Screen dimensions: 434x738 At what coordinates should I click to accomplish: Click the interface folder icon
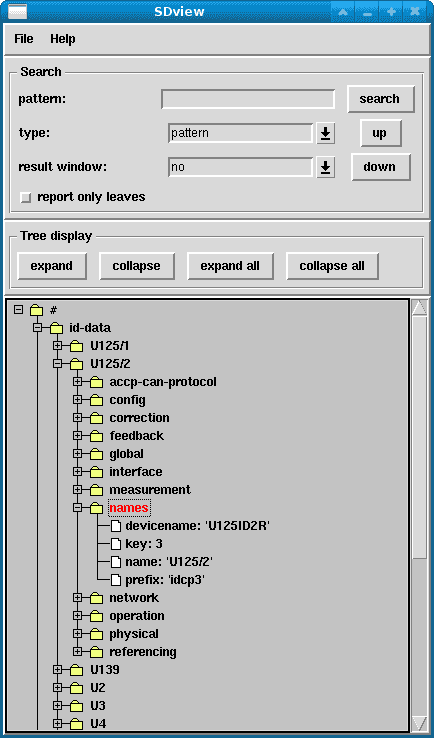pos(96,472)
